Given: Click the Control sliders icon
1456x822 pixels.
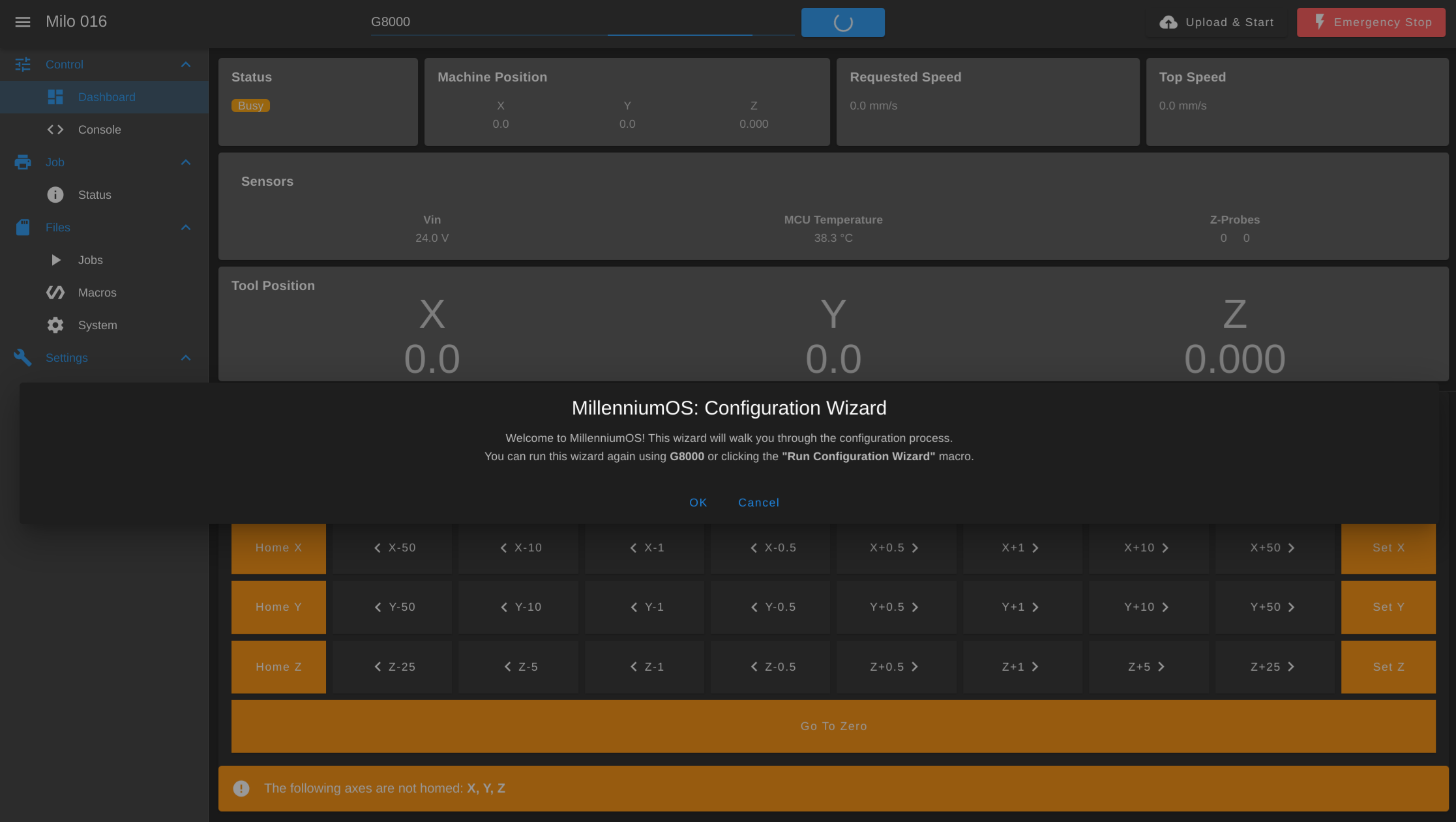Looking at the screenshot, I should tap(23, 65).
